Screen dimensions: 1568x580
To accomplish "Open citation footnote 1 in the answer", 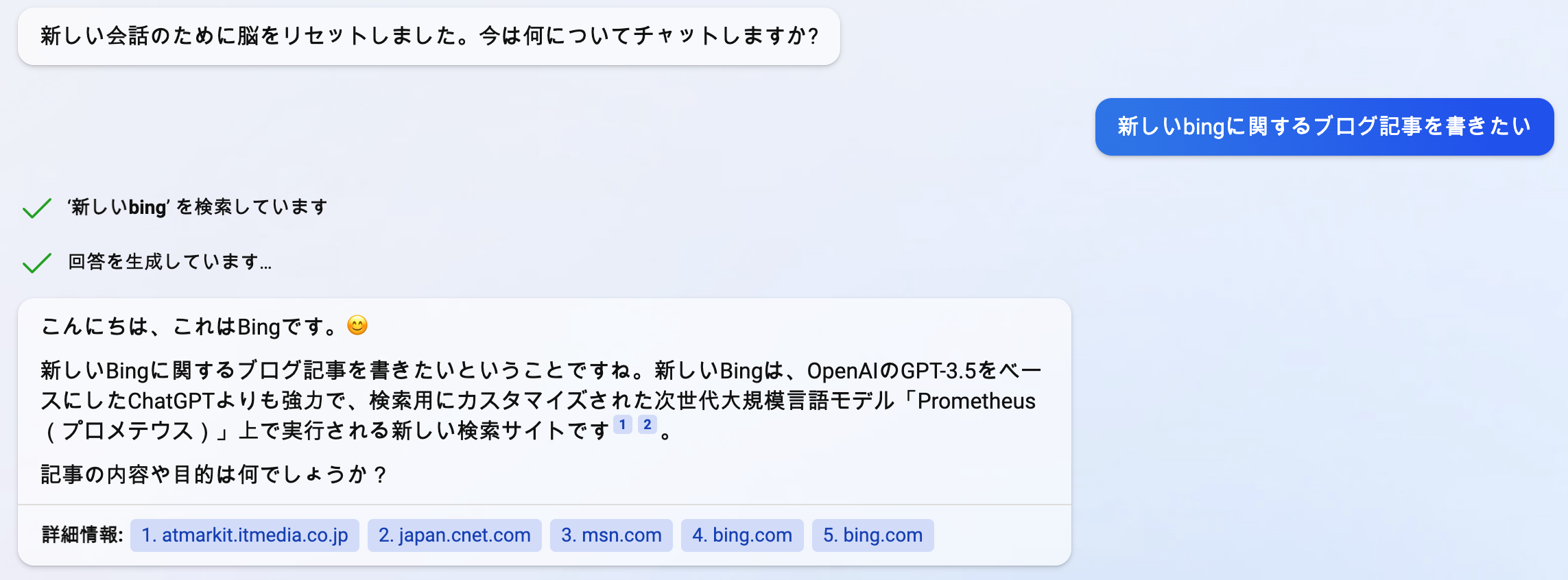I will (622, 425).
